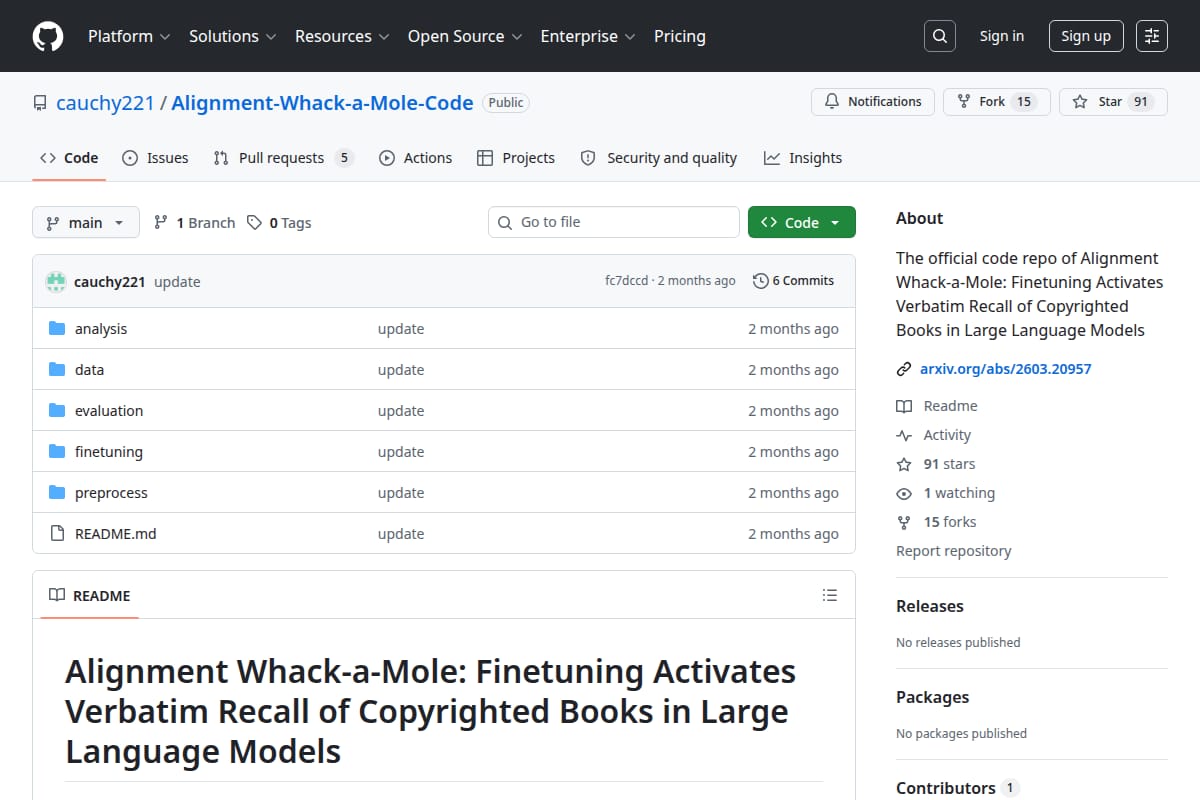
Task: Click the history clock icon beside 6 Commits
Action: (761, 281)
